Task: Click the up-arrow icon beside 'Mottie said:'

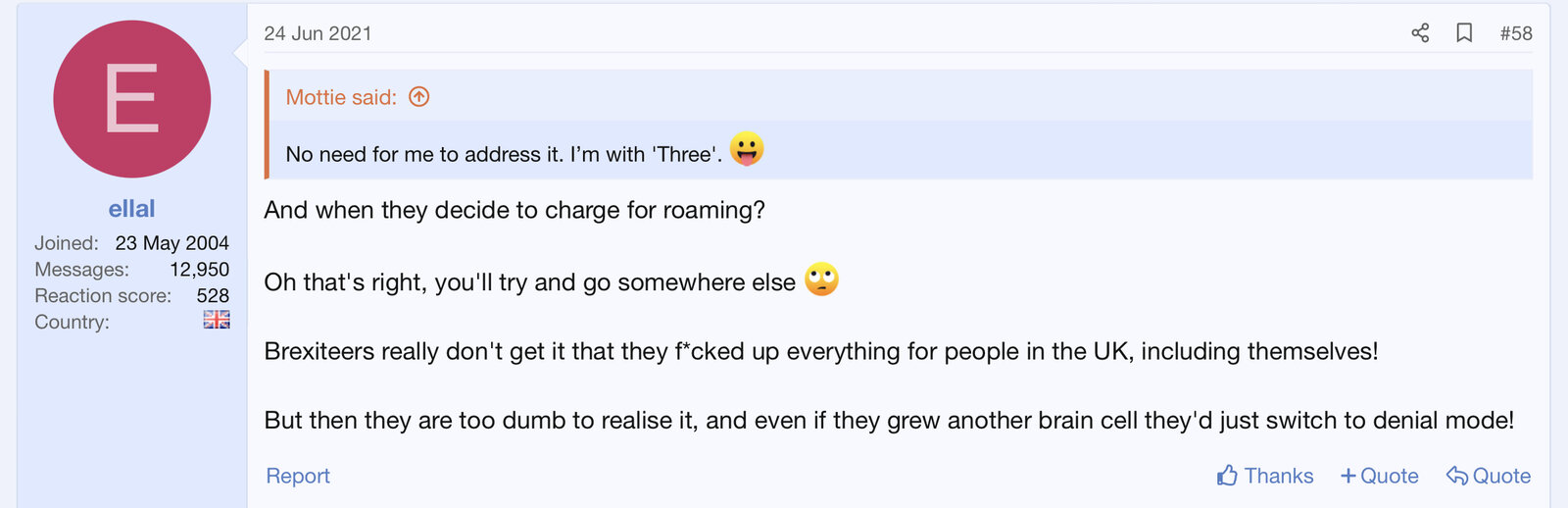Action: pos(419,96)
